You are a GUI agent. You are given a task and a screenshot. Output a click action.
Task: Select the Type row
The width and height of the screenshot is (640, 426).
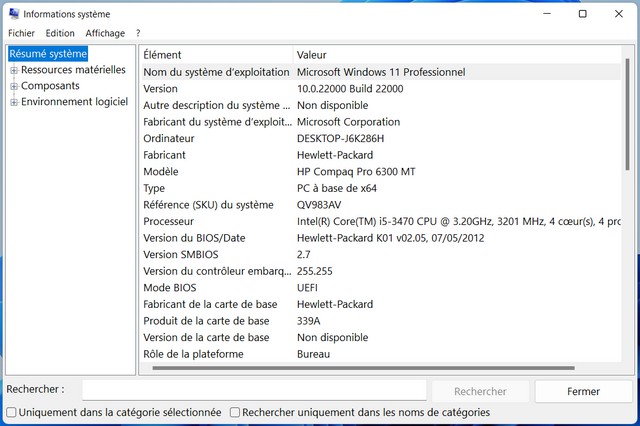[380, 188]
